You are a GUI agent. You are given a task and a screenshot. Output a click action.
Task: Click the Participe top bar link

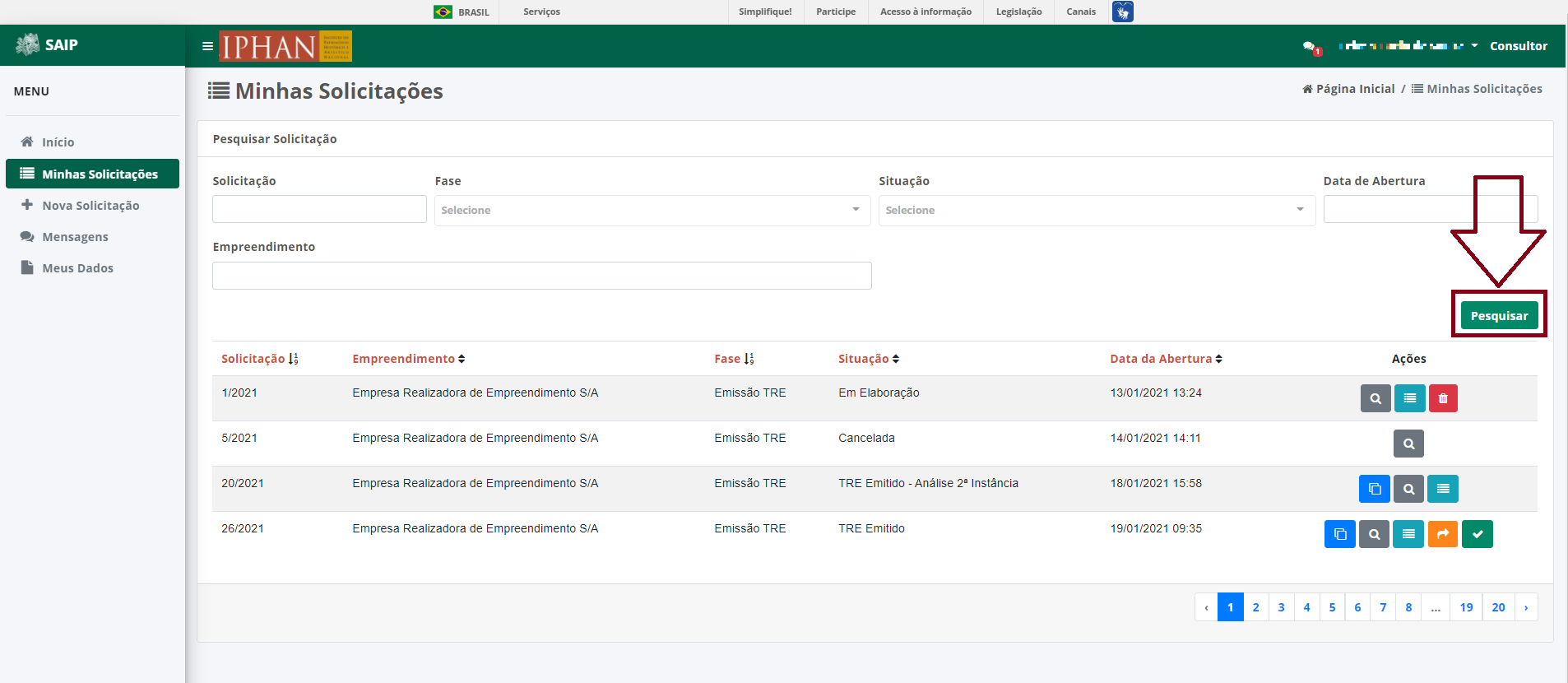pos(836,12)
